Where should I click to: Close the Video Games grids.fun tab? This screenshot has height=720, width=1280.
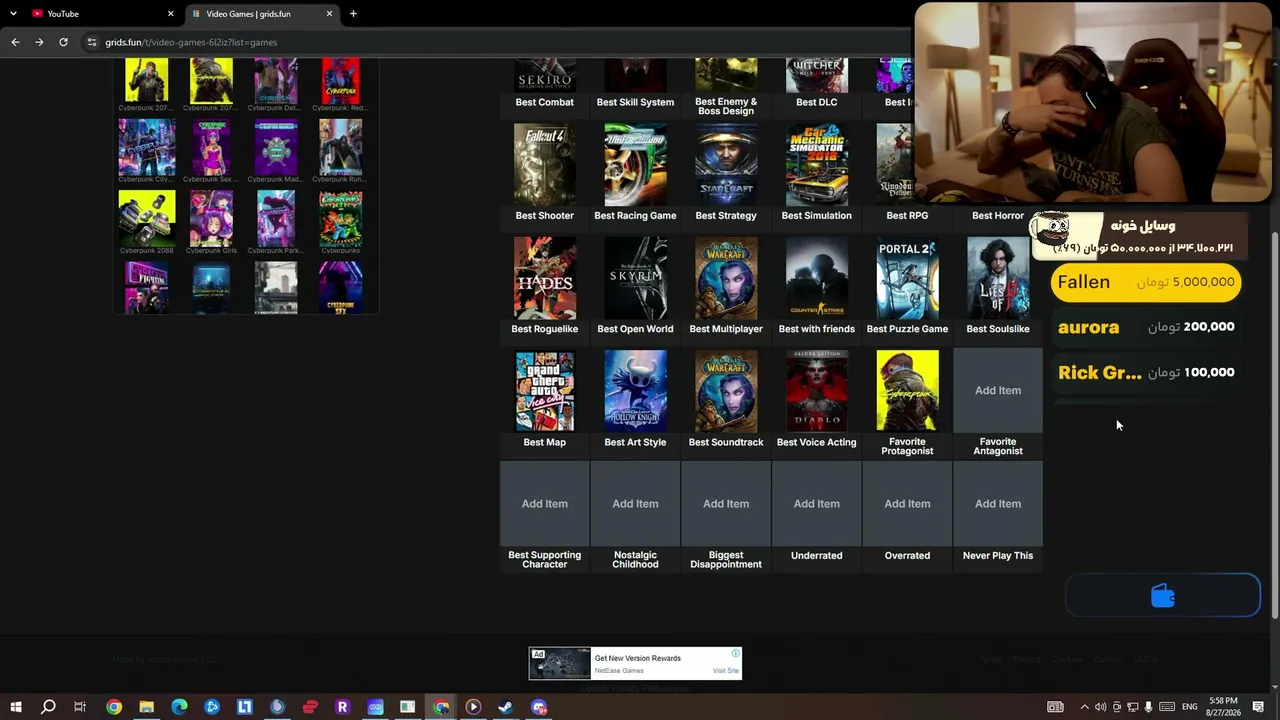[x=329, y=14]
